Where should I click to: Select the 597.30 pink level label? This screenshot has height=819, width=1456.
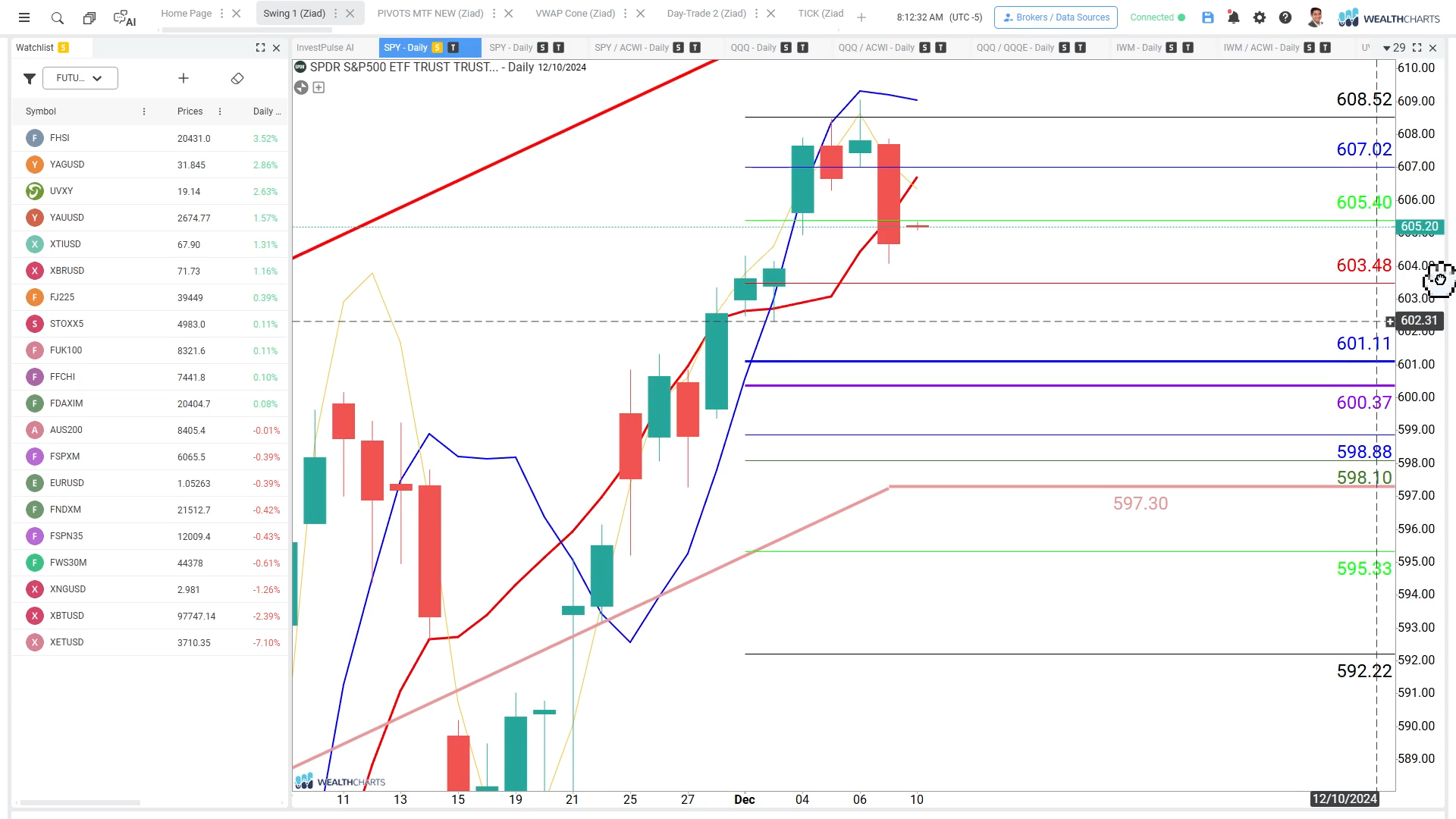[1141, 504]
